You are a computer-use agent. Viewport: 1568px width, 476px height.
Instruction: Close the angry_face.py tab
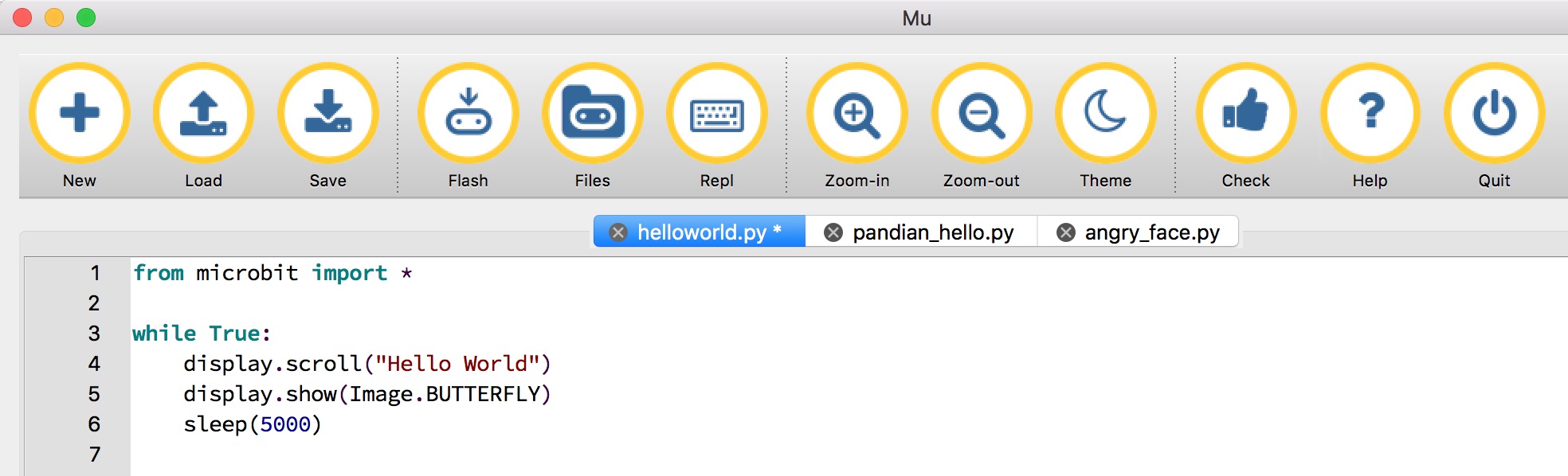pyautogui.click(x=1065, y=232)
